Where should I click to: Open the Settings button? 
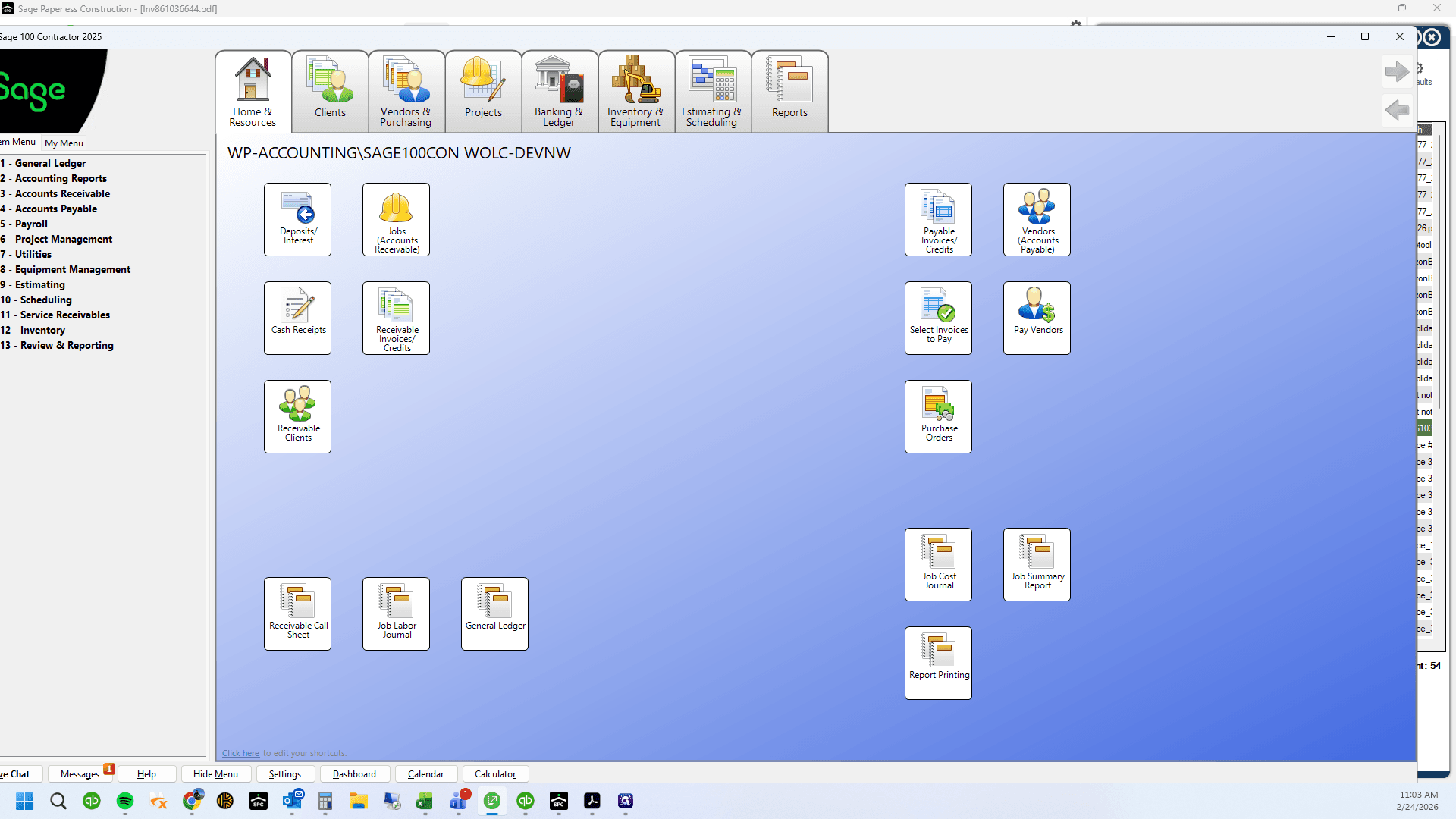coord(285,773)
